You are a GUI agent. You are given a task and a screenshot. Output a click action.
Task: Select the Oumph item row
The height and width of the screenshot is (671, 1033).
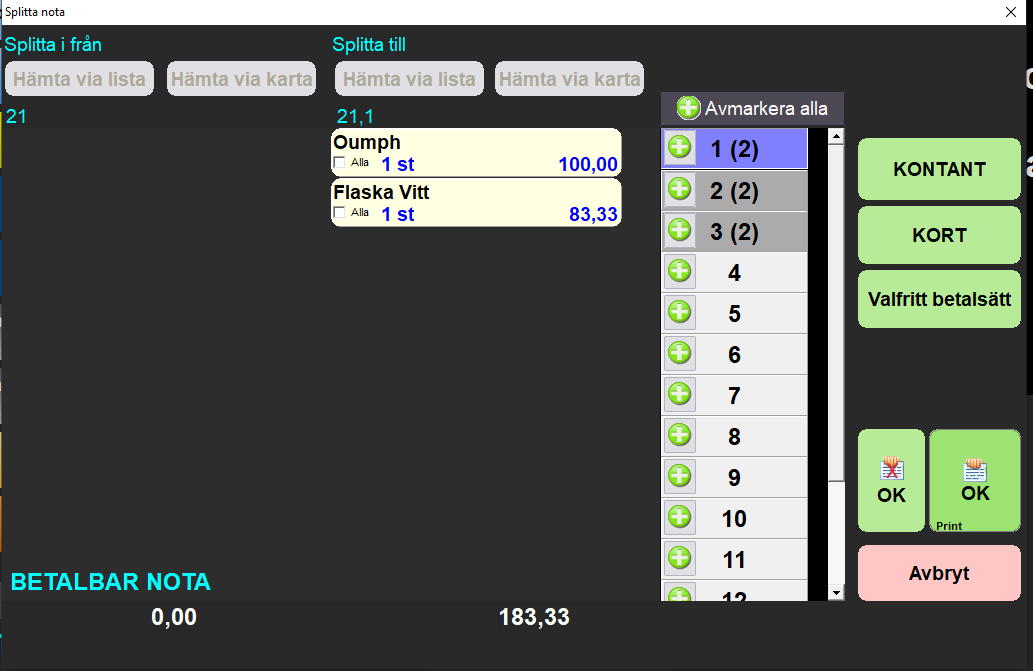pos(476,143)
